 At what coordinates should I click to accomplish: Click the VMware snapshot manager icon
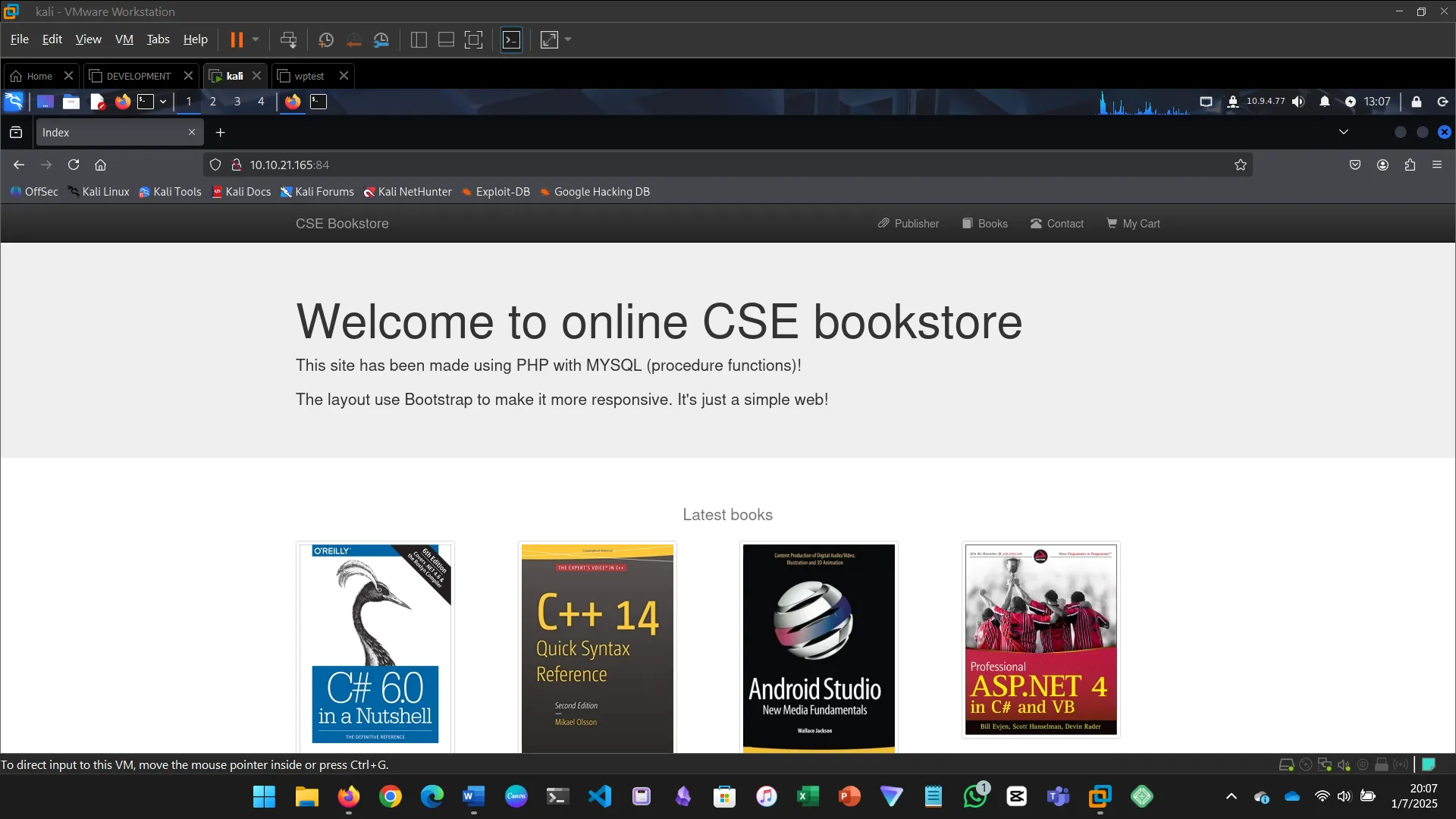pos(381,39)
